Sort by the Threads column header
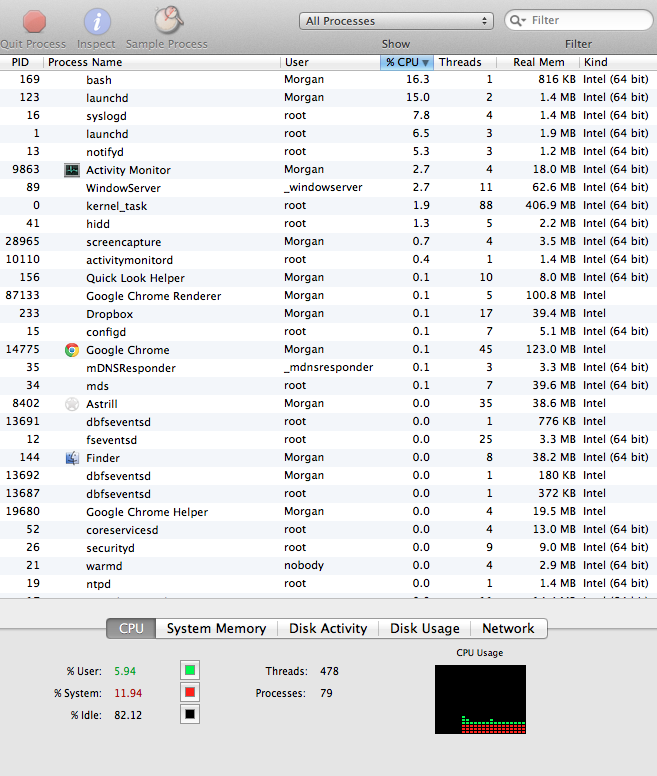 465,62
